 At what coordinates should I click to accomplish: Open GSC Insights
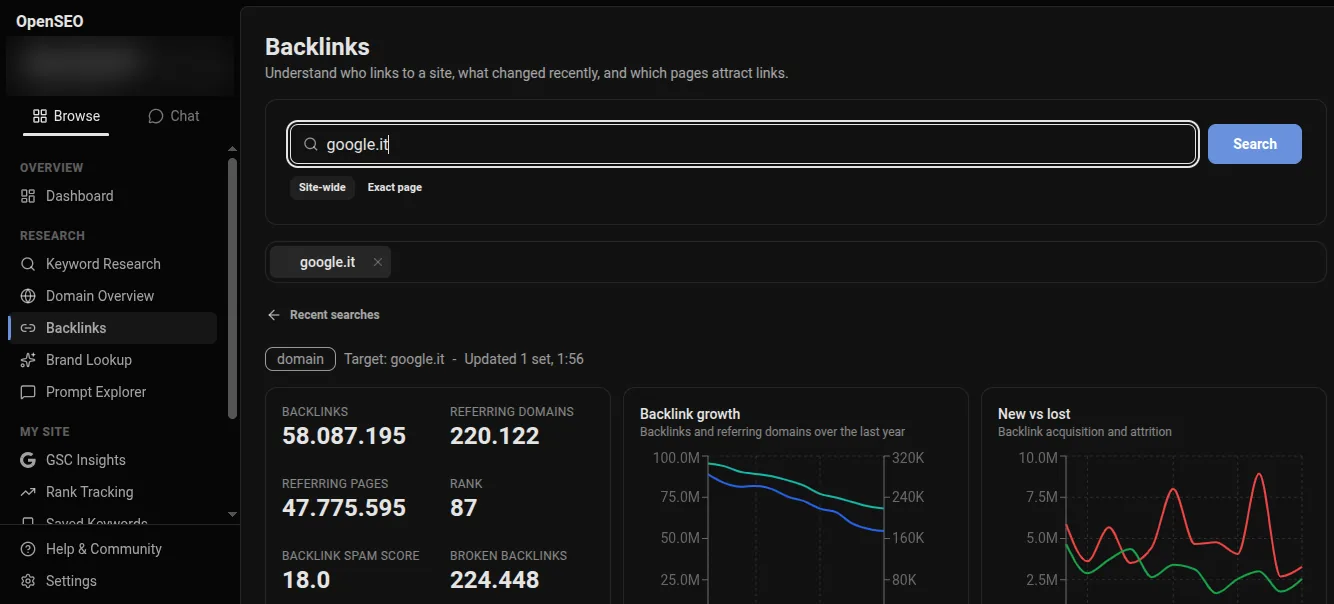coord(112,460)
